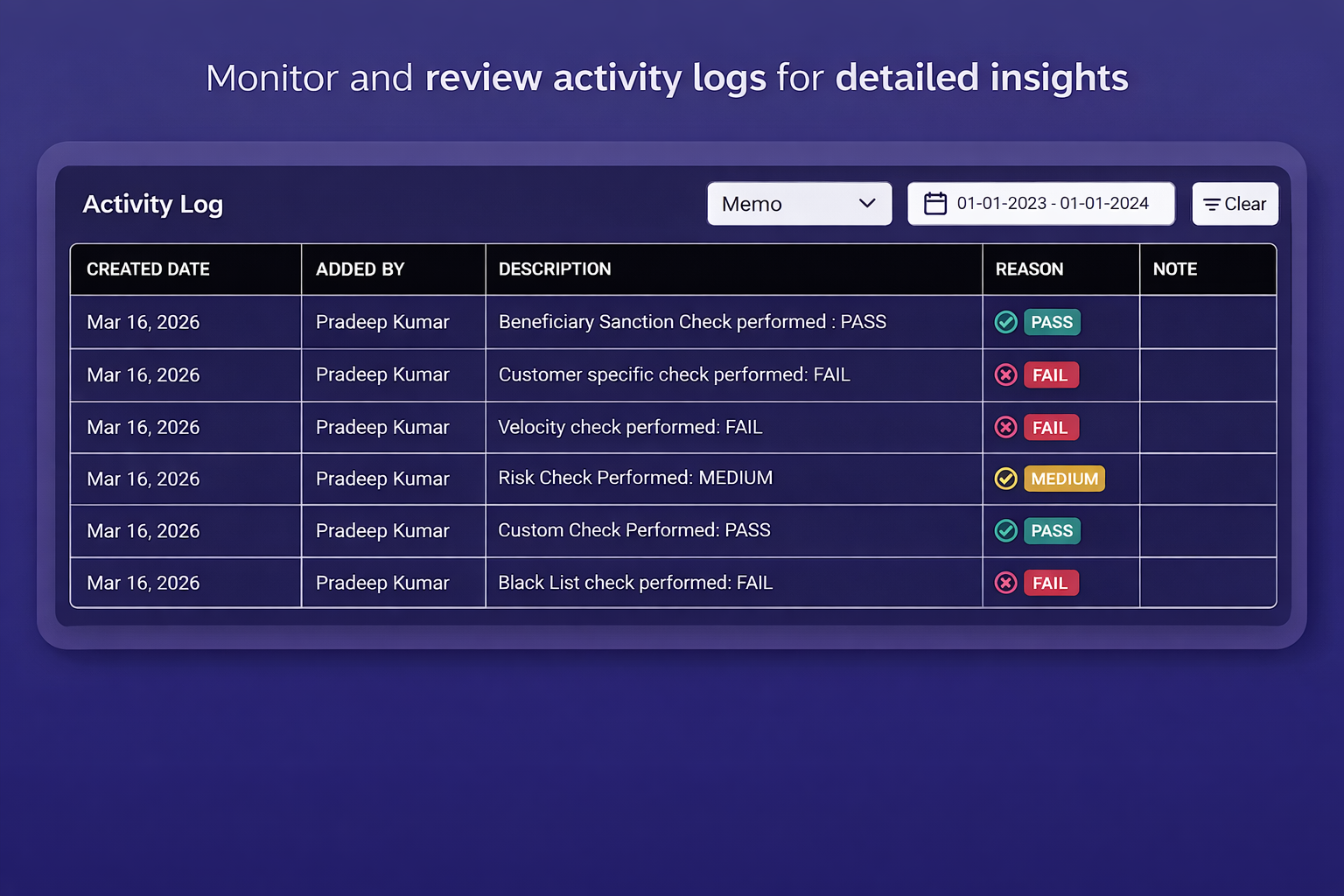Viewport: 1344px width, 896px height.
Task: Click the MEDIUM badge on Risk Check row
Action: tap(1064, 479)
